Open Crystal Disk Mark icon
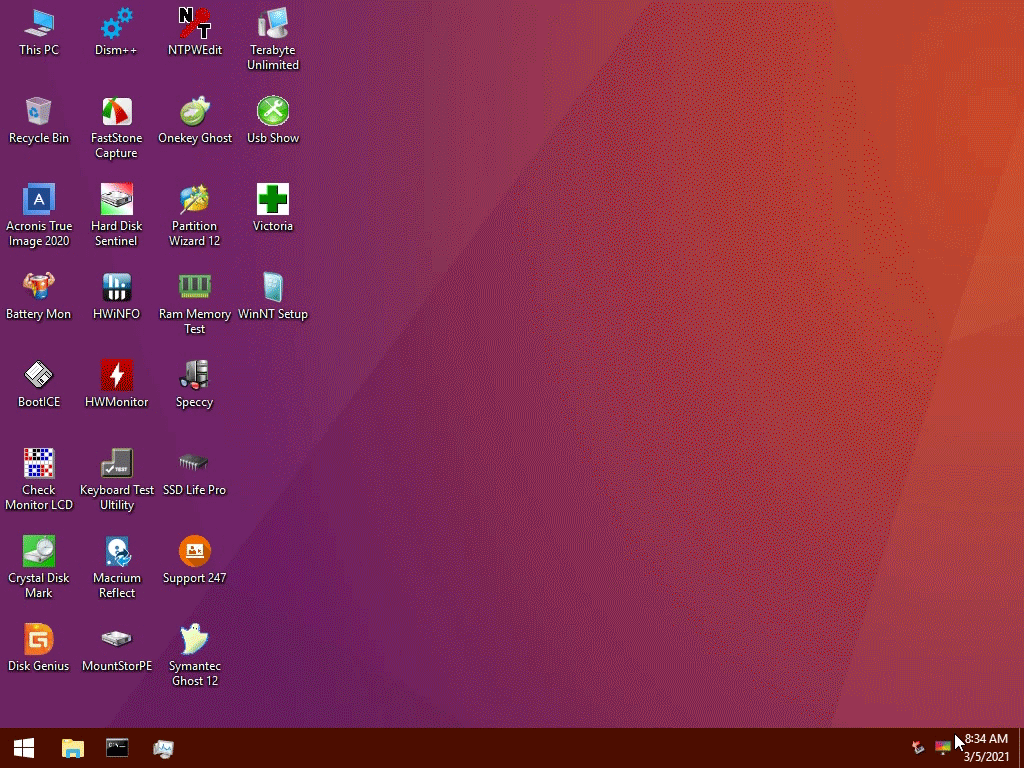The height and width of the screenshot is (768, 1024). tap(39, 567)
